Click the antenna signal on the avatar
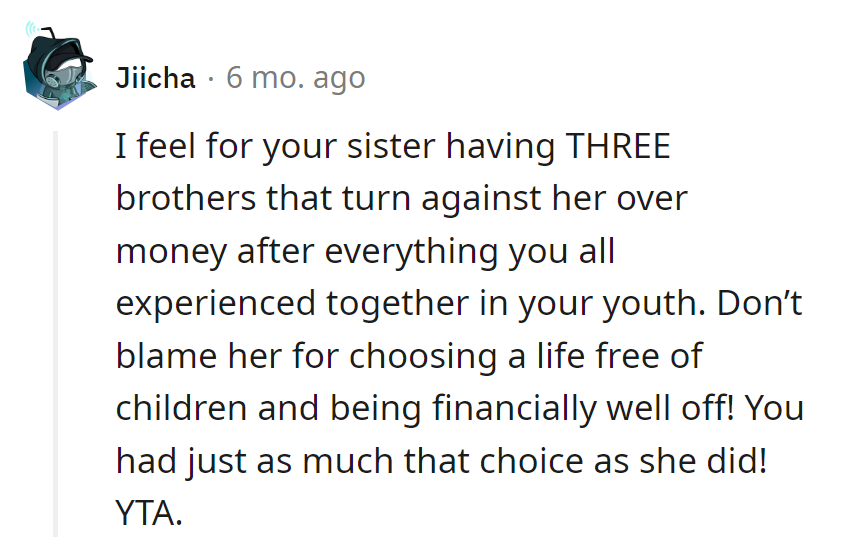This screenshot has width=843, height=537. pos(34,30)
